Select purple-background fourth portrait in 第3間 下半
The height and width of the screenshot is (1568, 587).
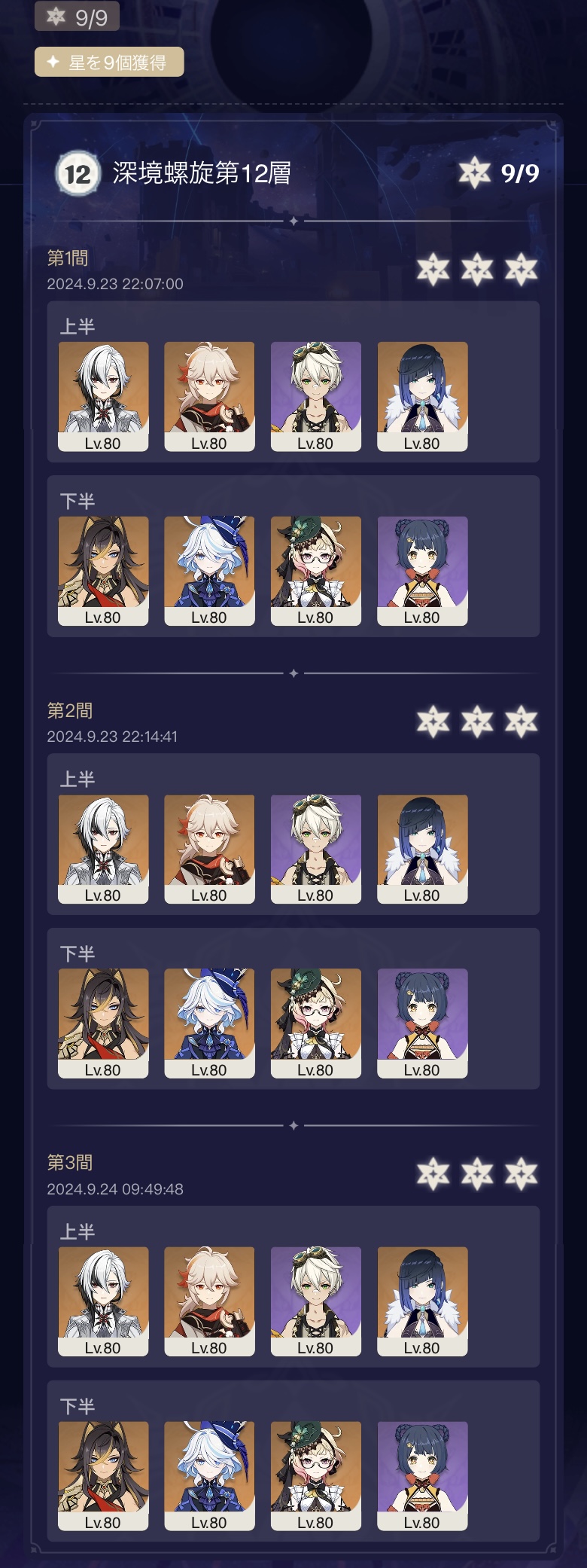click(422, 1476)
